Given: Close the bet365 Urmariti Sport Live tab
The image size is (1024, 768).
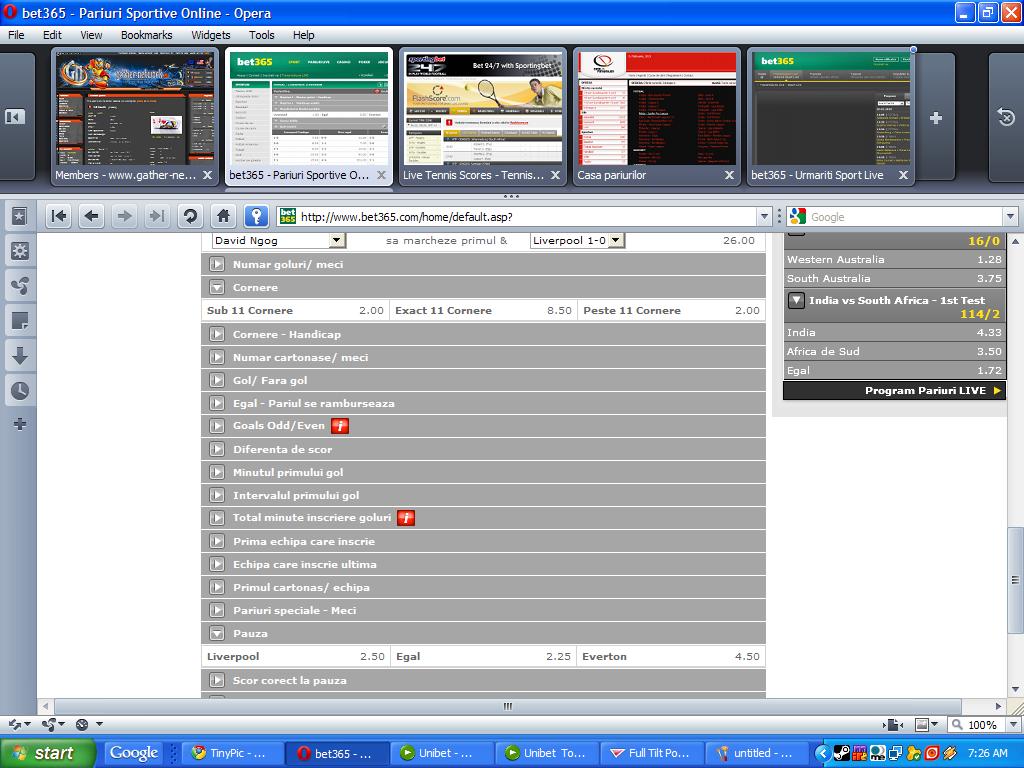Looking at the screenshot, I should pyautogui.click(x=903, y=175).
